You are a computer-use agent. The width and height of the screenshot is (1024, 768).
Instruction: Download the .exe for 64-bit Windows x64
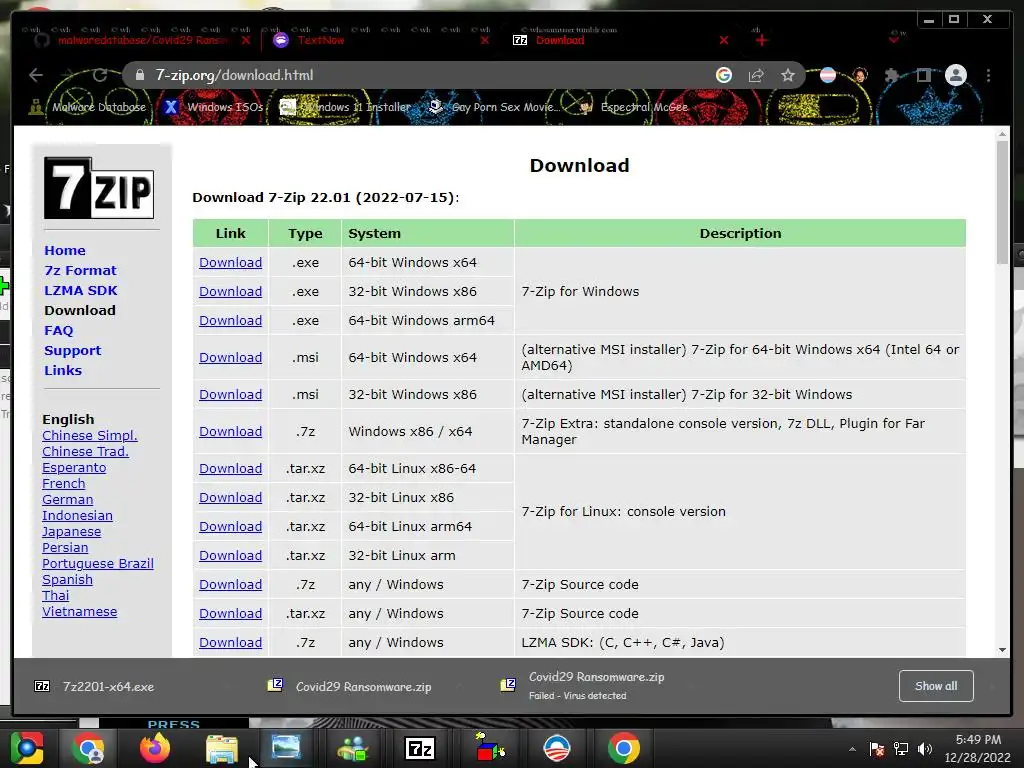231,263
